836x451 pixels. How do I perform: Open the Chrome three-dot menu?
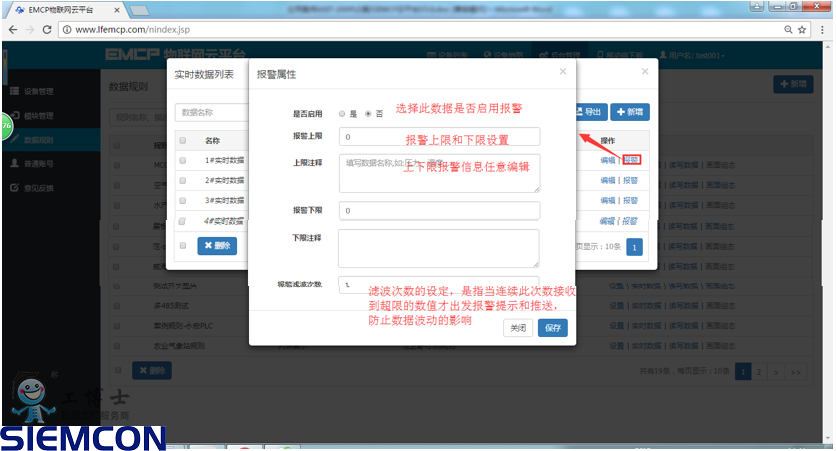[x=822, y=30]
